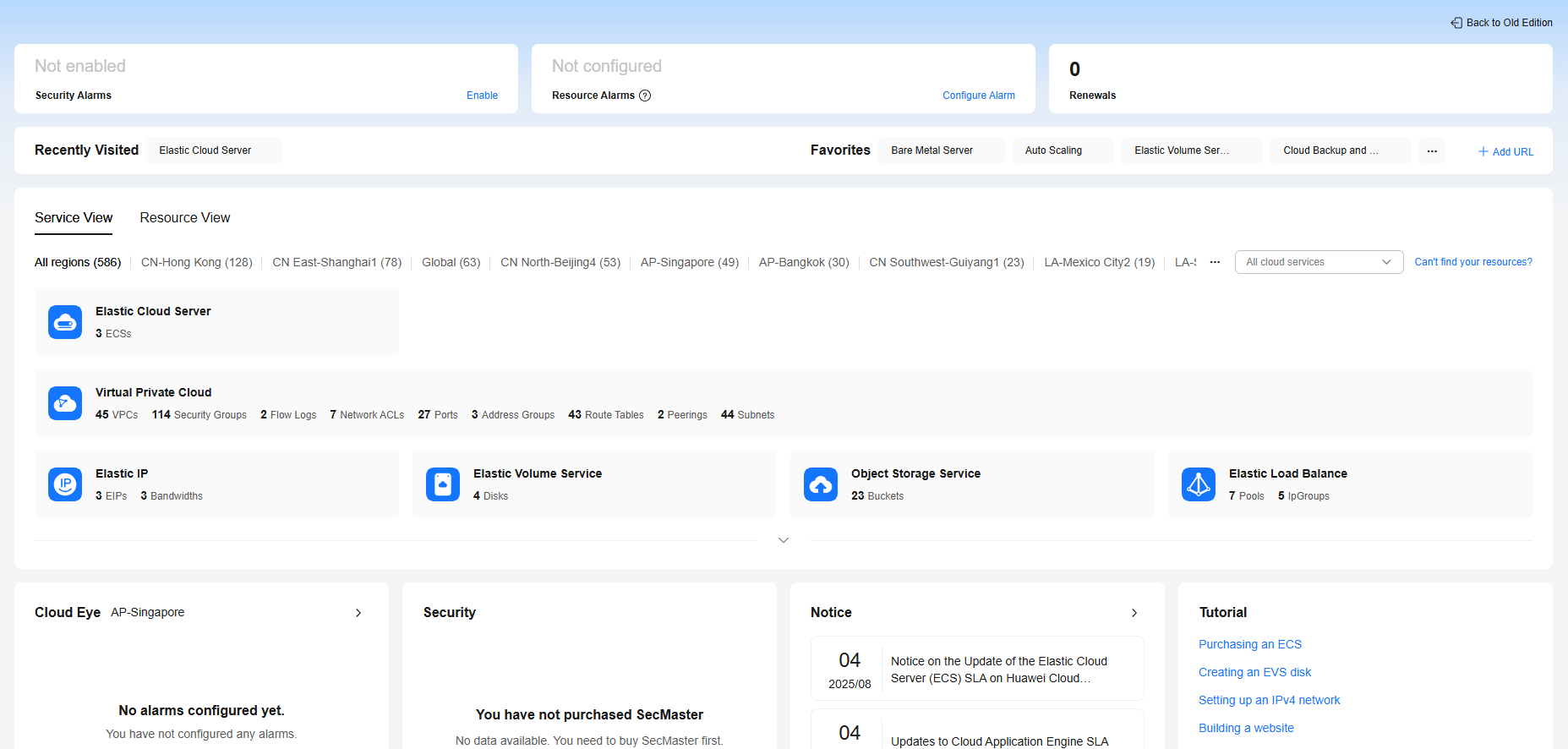The image size is (1568, 749).
Task: Click 3 Address Groups count
Action: pyautogui.click(x=513, y=415)
